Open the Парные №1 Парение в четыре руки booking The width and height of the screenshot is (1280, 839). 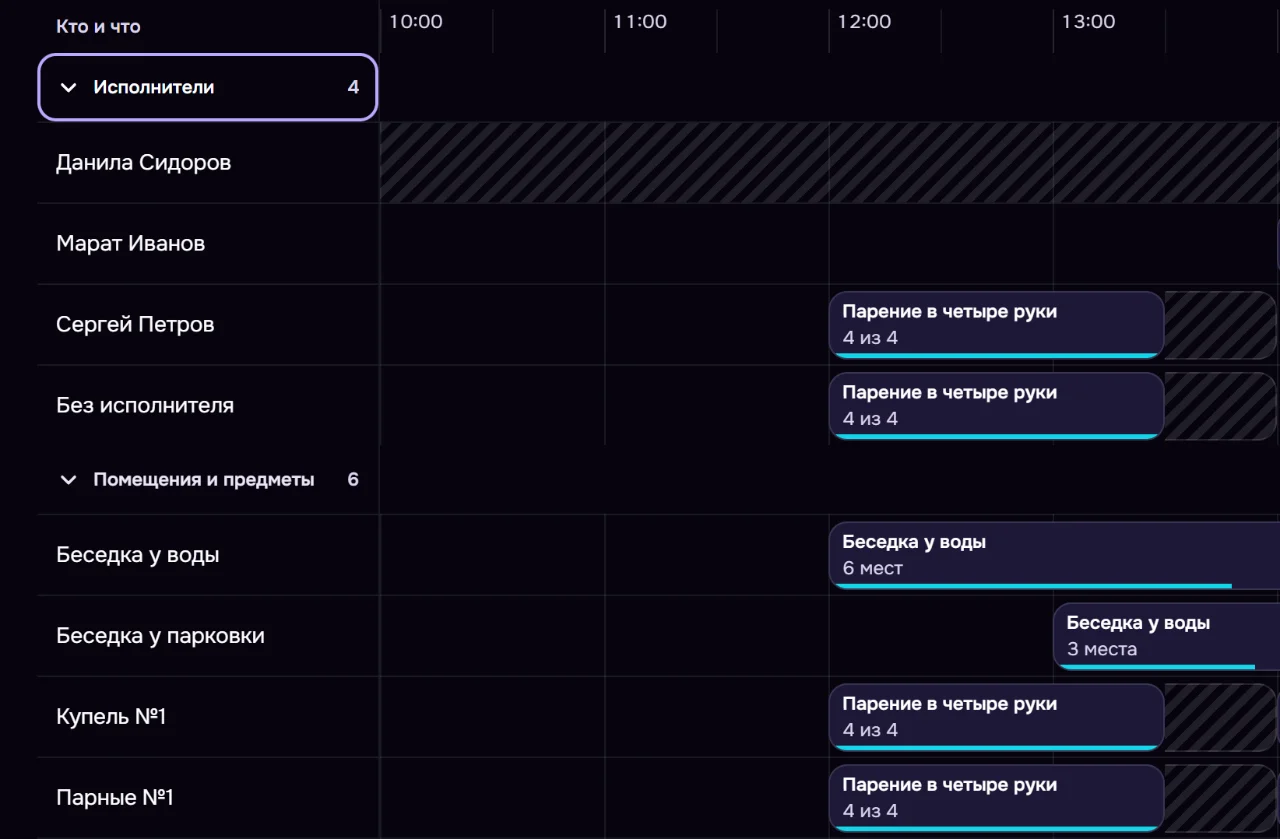pos(997,798)
